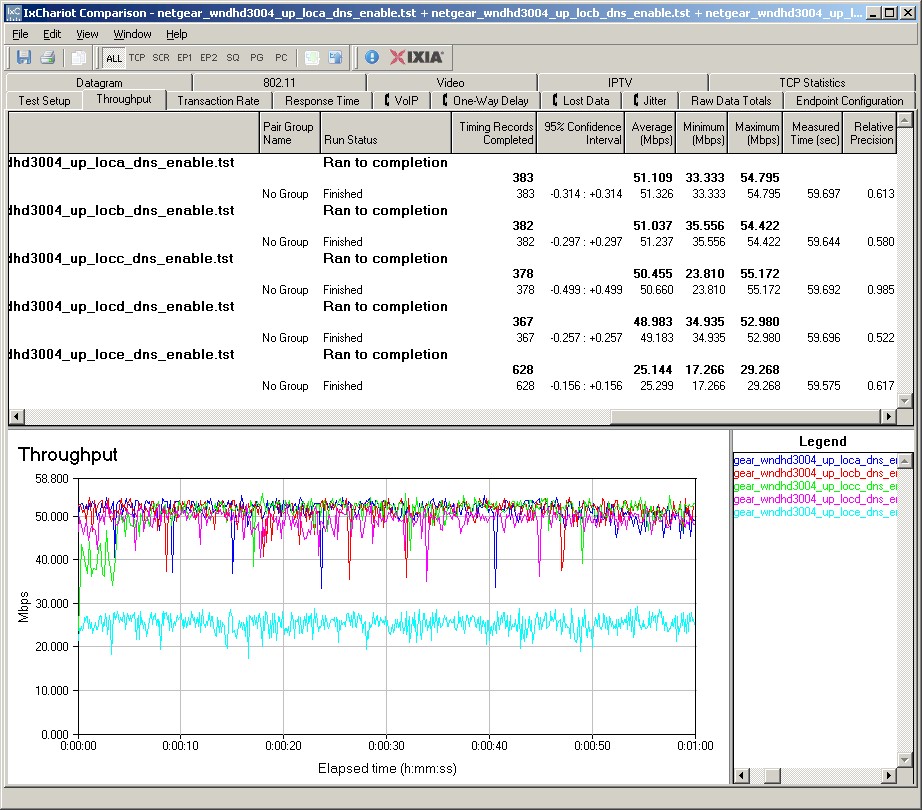
Task: Click the blue info circle icon
Action: pos(372,57)
